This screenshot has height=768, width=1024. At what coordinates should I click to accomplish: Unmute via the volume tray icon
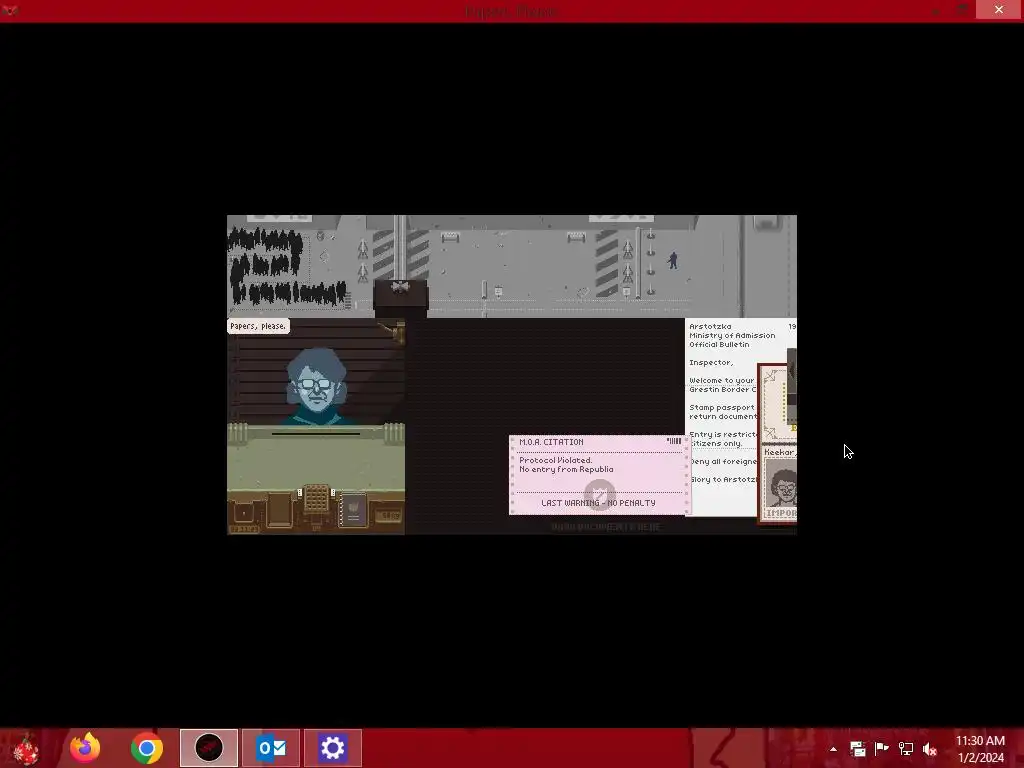click(x=930, y=748)
